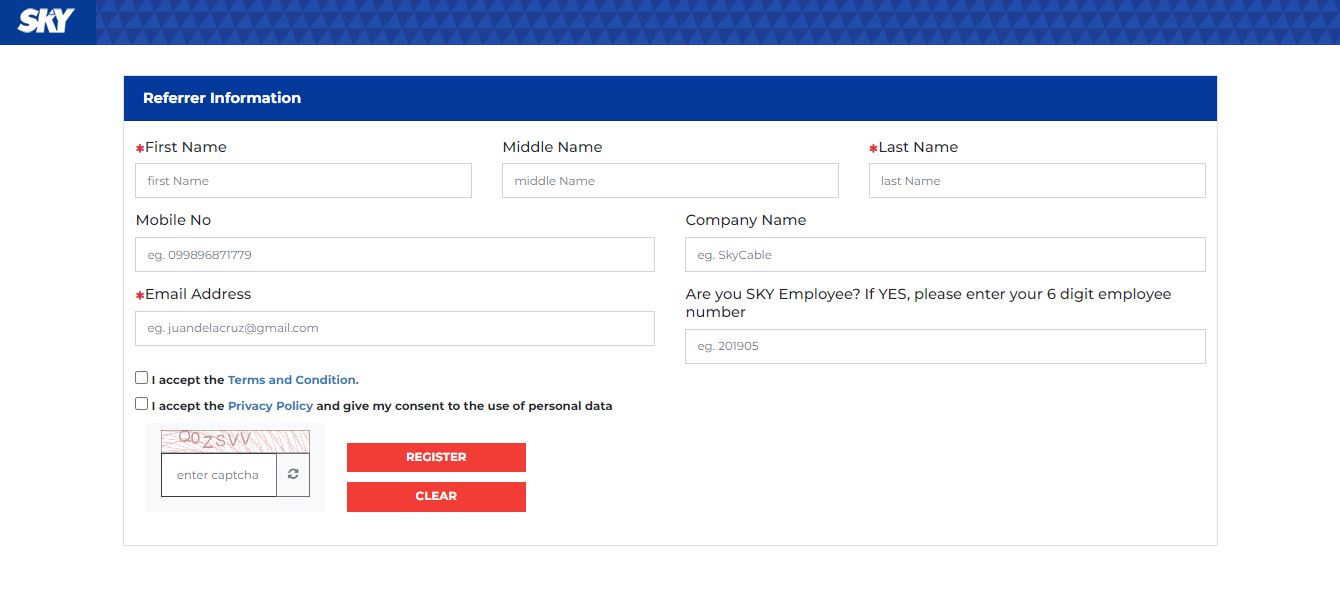Click the enter captcha text box

(218, 475)
